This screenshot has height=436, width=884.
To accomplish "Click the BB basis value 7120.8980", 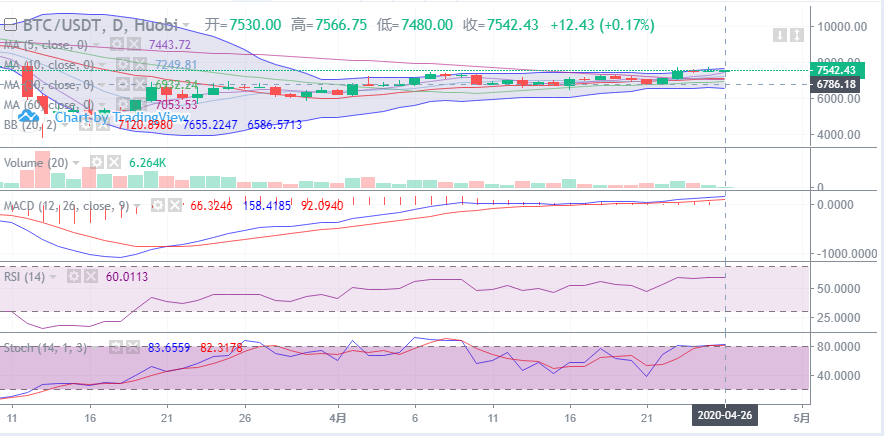I will point(145,124).
